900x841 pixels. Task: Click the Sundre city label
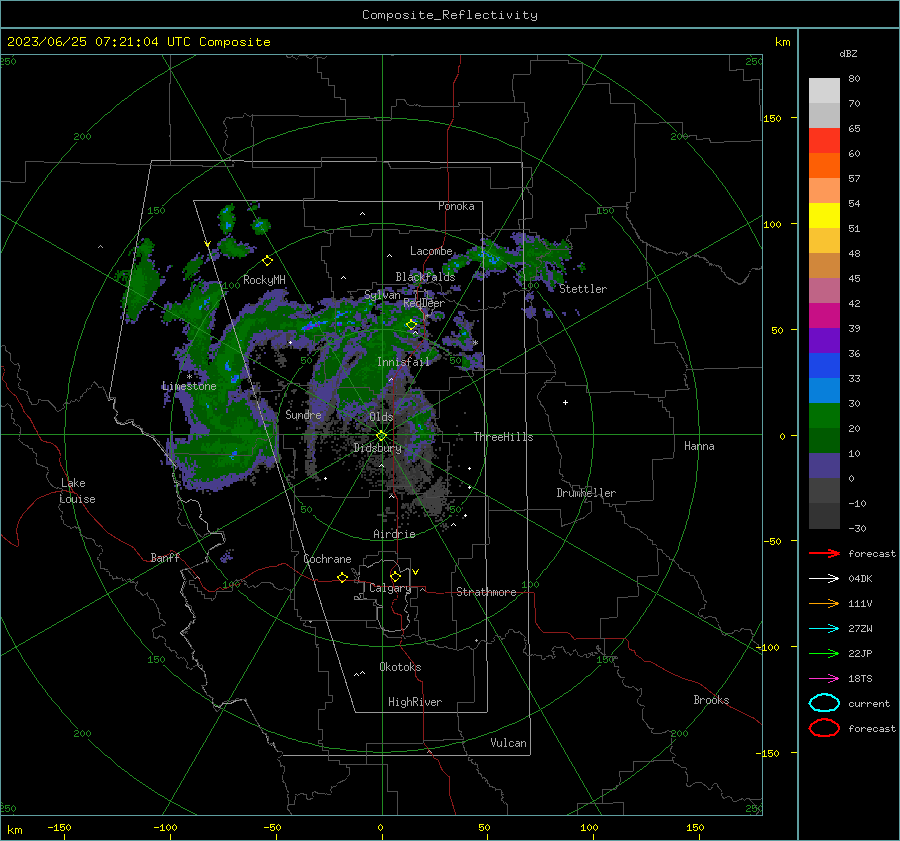[304, 414]
